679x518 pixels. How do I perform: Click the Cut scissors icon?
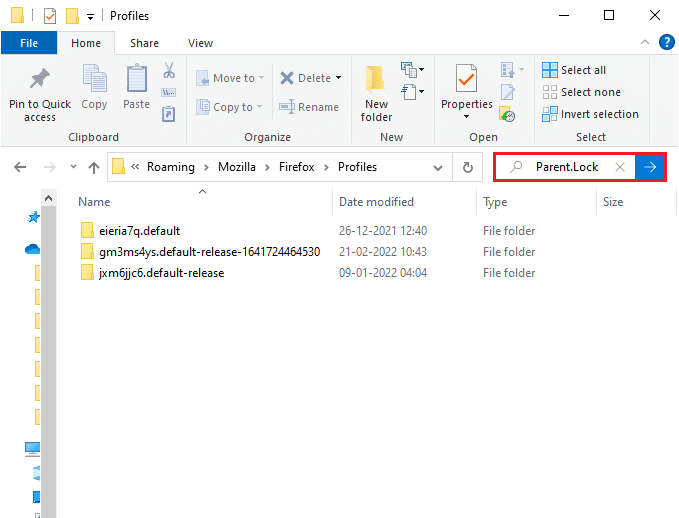[x=169, y=70]
